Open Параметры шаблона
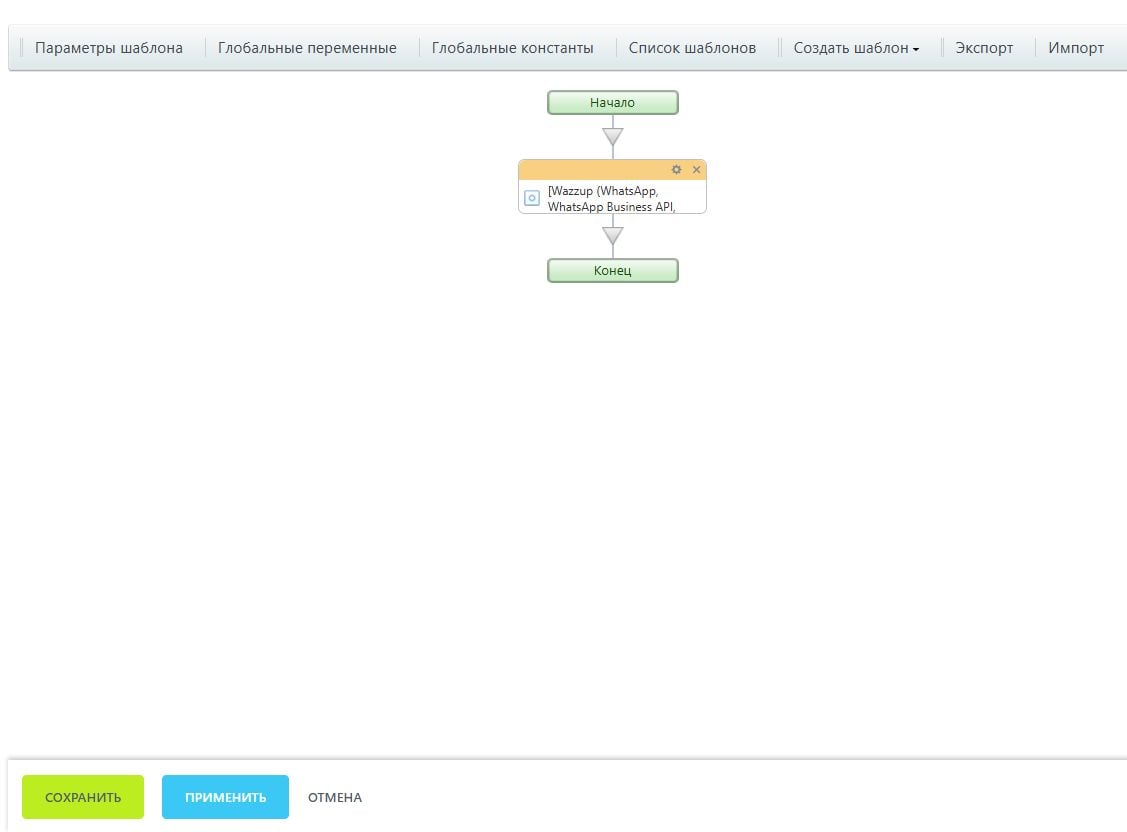This screenshot has height=832, width=1127. (109, 48)
